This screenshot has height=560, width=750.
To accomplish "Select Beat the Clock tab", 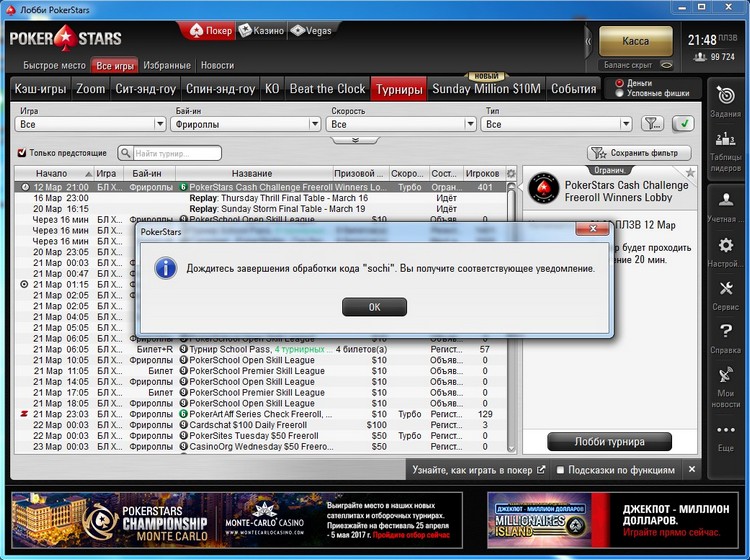I will pos(327,89).
